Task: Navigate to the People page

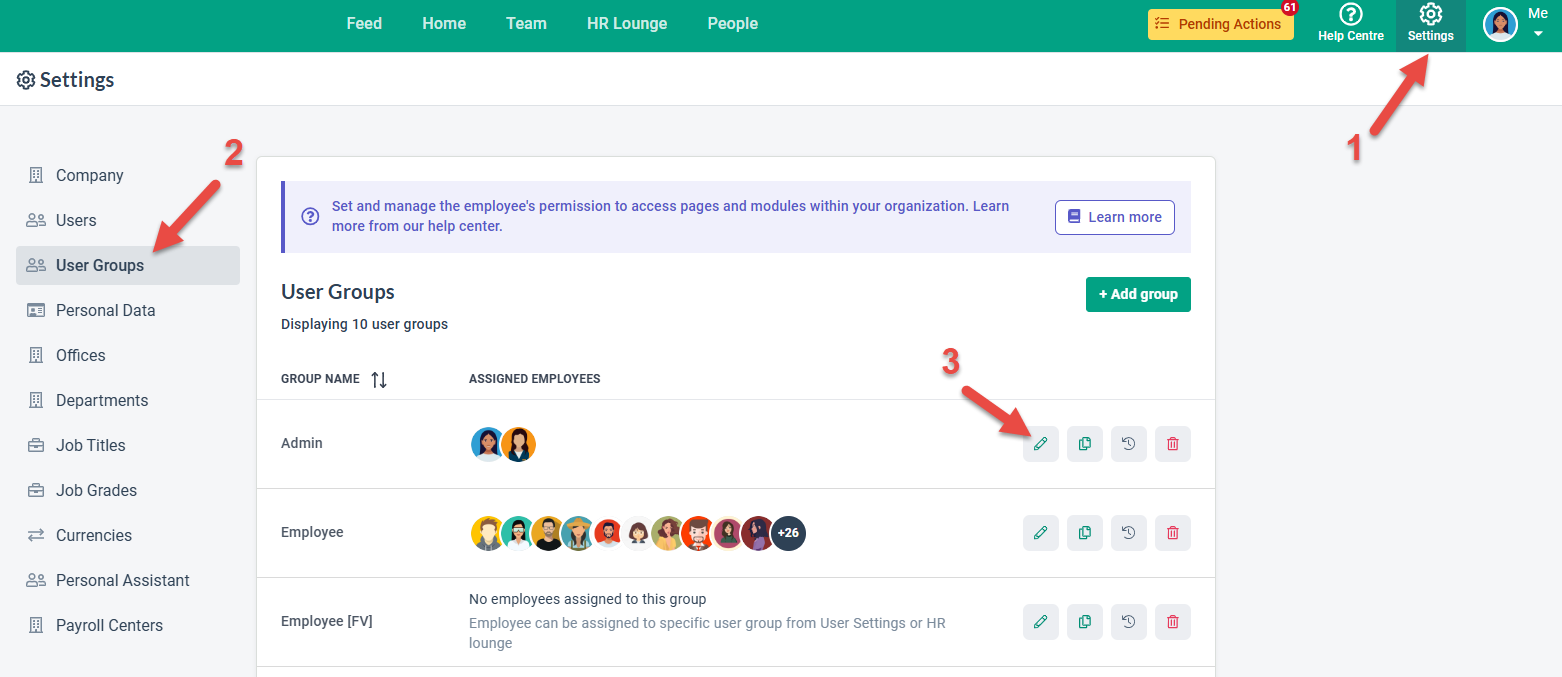Action: pos(732,23)
